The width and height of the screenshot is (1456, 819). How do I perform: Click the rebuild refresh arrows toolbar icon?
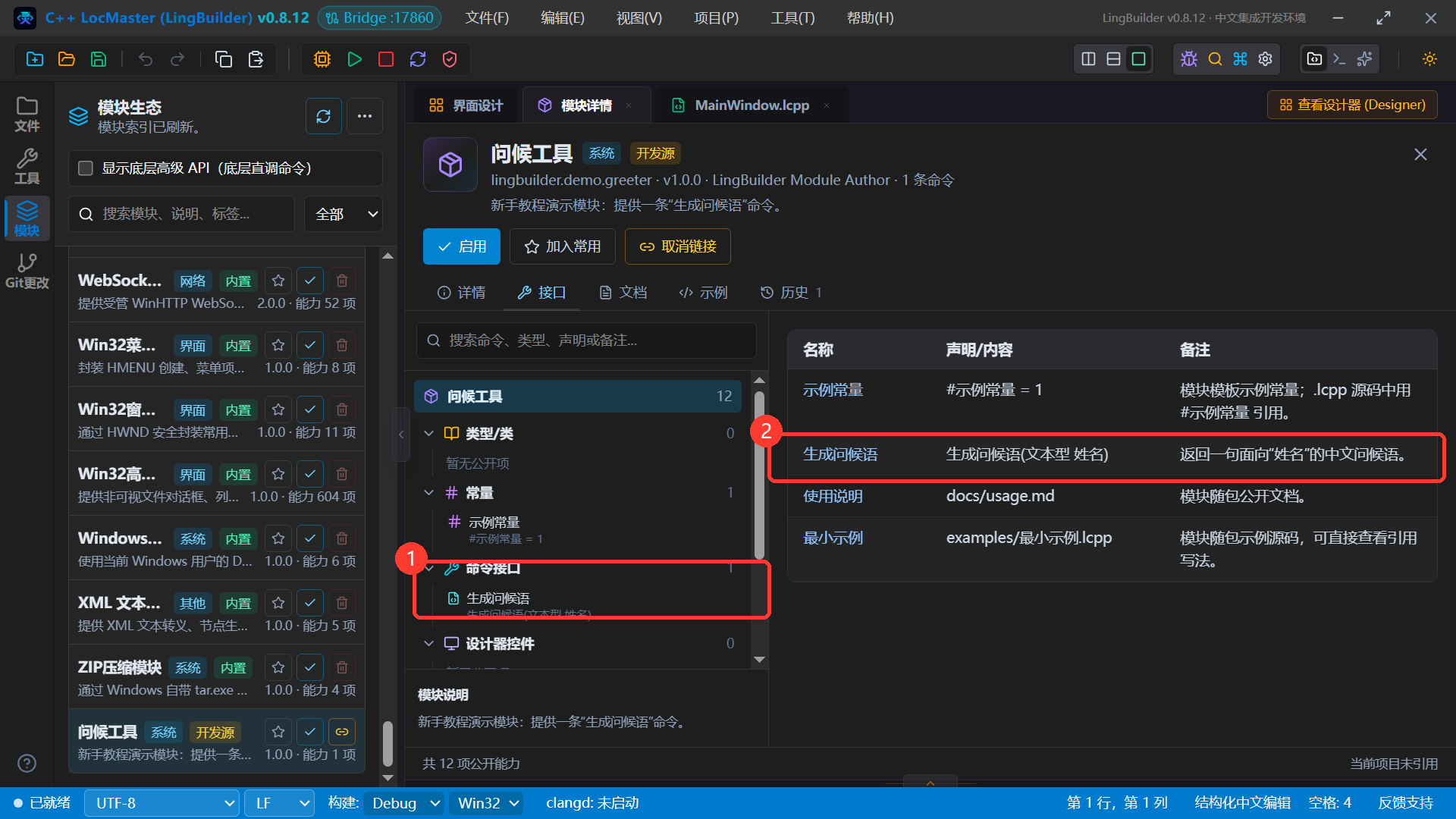point(418,59)
